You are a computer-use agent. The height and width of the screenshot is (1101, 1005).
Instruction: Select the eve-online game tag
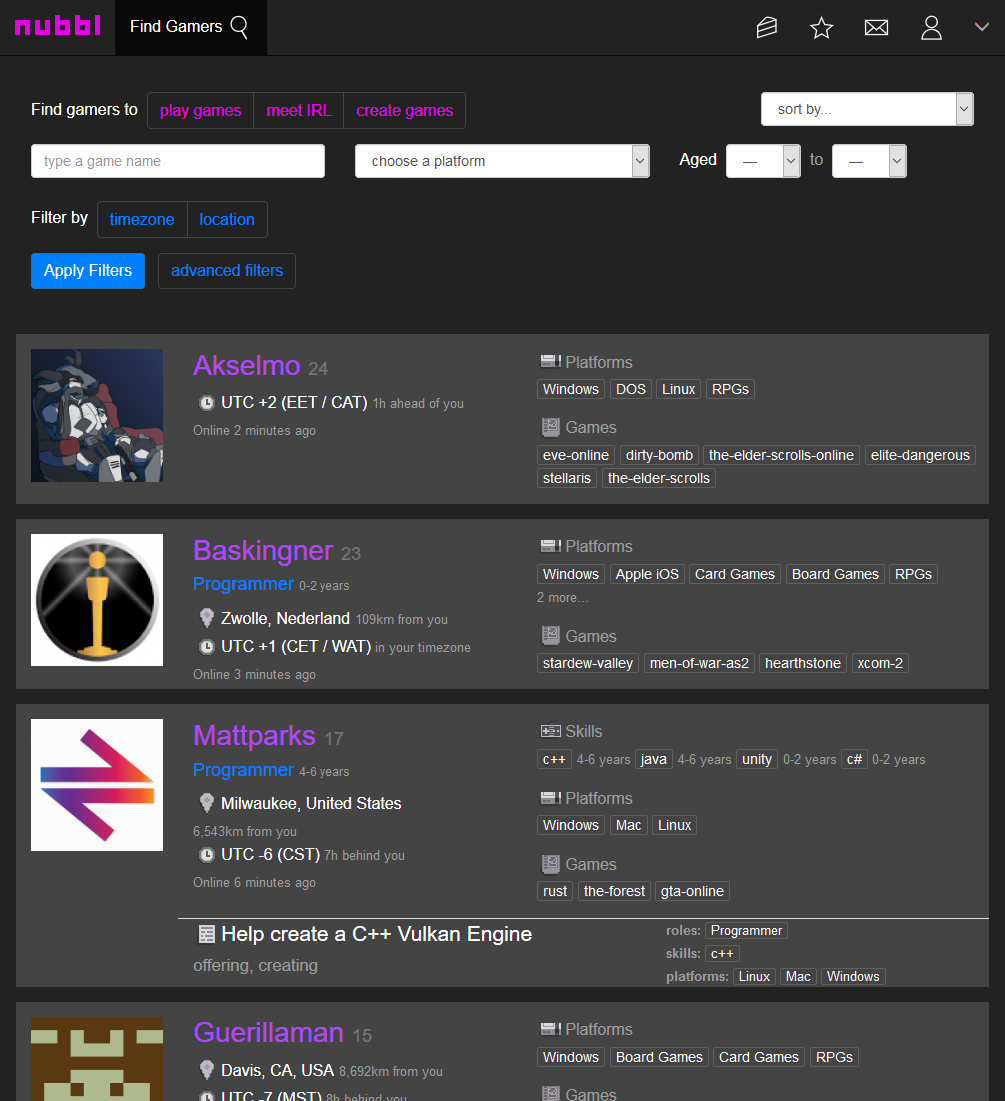point(576,455)
